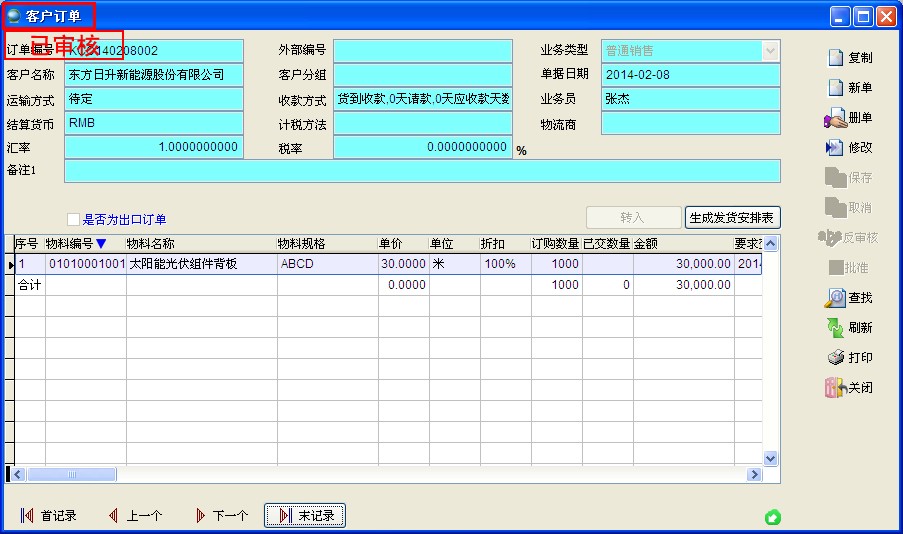
Task: Click 反审核 to un-approve the order
Action: coord(848,237)
